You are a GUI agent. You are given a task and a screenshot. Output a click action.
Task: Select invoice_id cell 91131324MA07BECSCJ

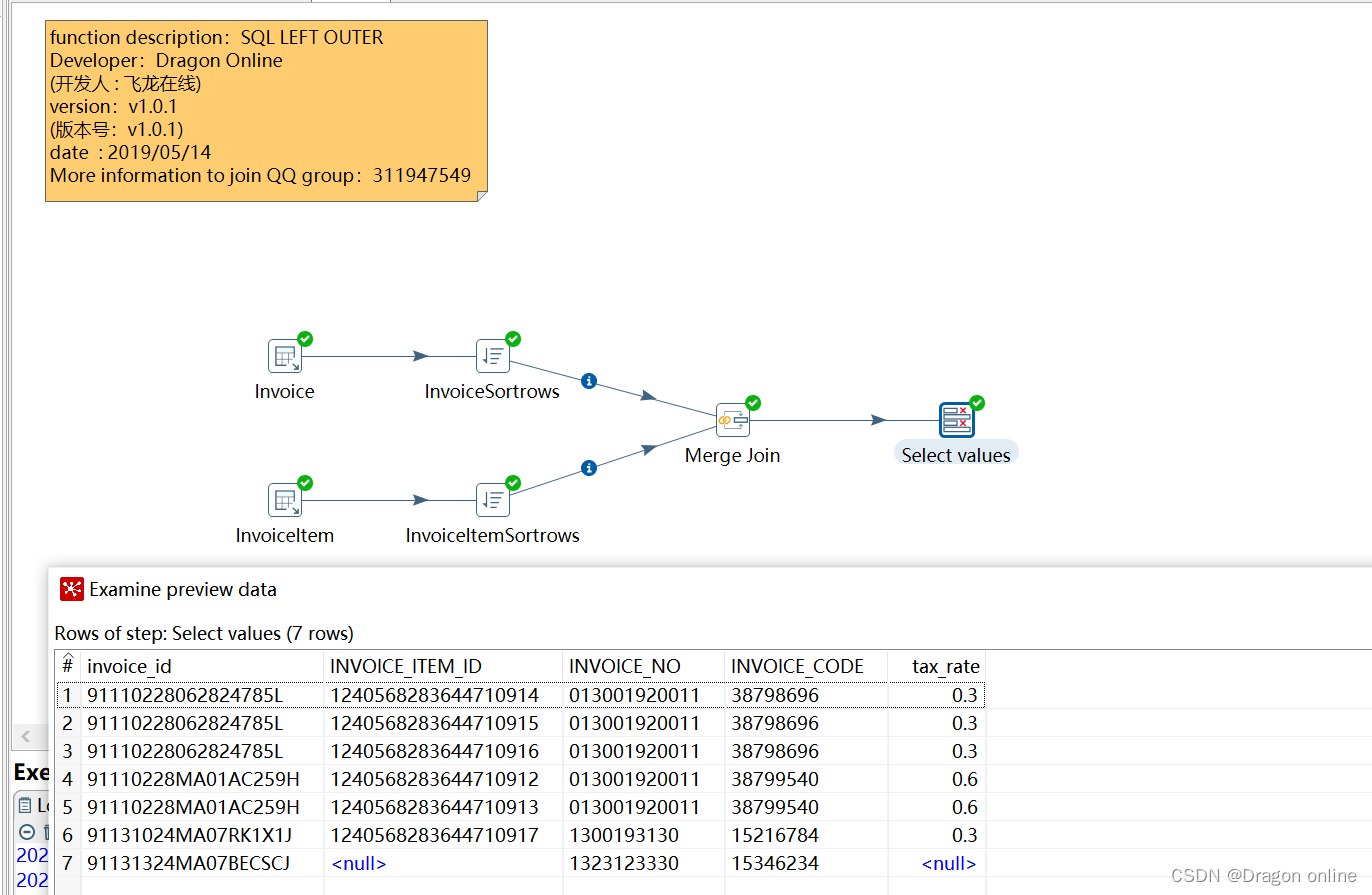204,863
